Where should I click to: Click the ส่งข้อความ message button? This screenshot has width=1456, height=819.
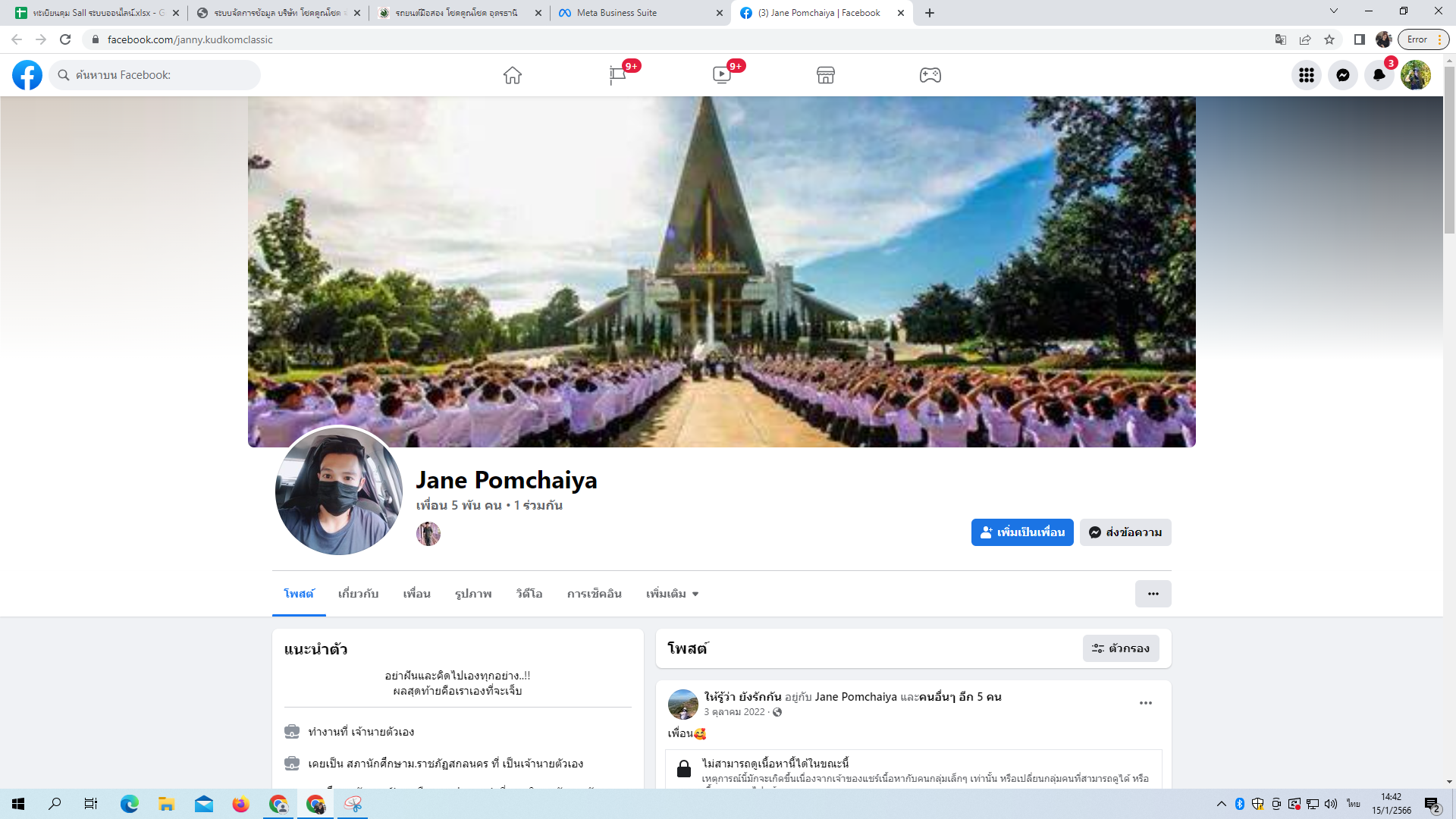click(x=1125, y=532)
